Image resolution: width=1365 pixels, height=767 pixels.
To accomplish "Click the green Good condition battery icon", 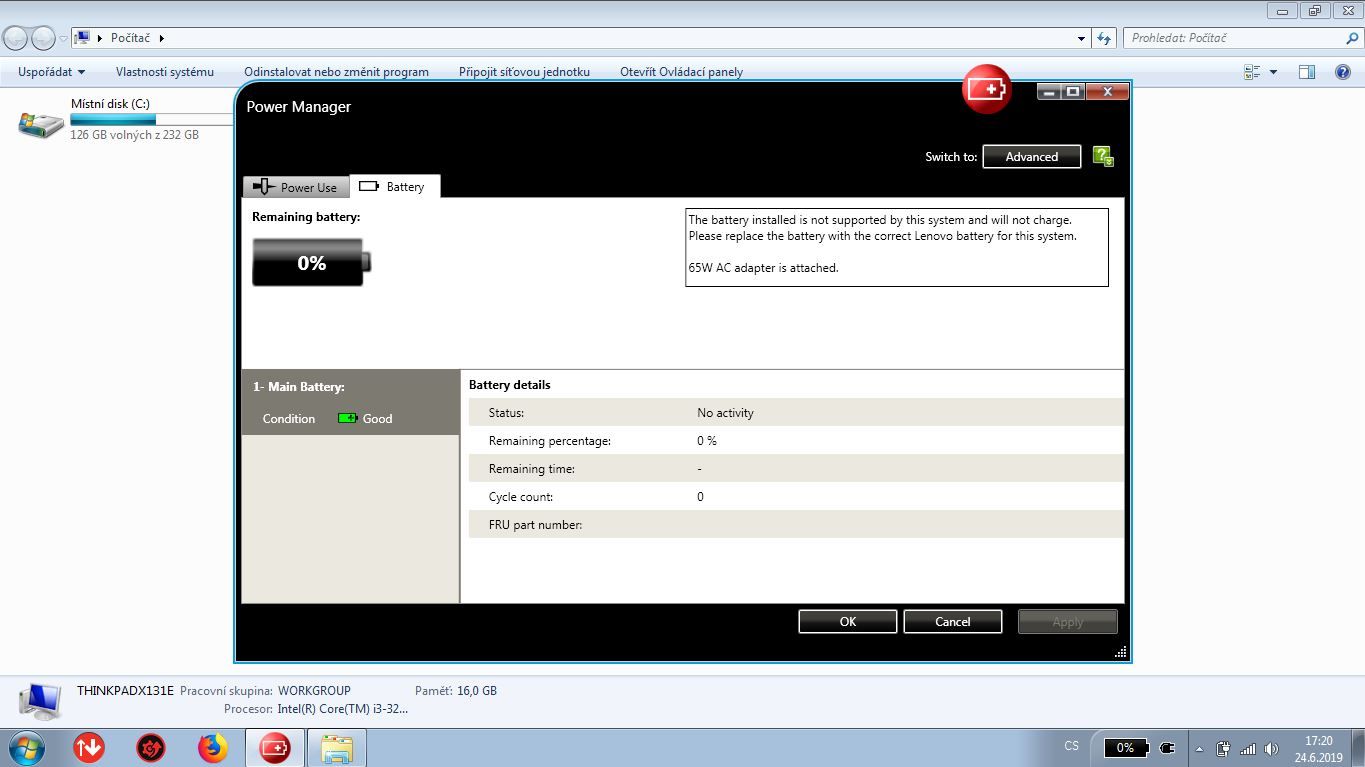I will (347, 418).
